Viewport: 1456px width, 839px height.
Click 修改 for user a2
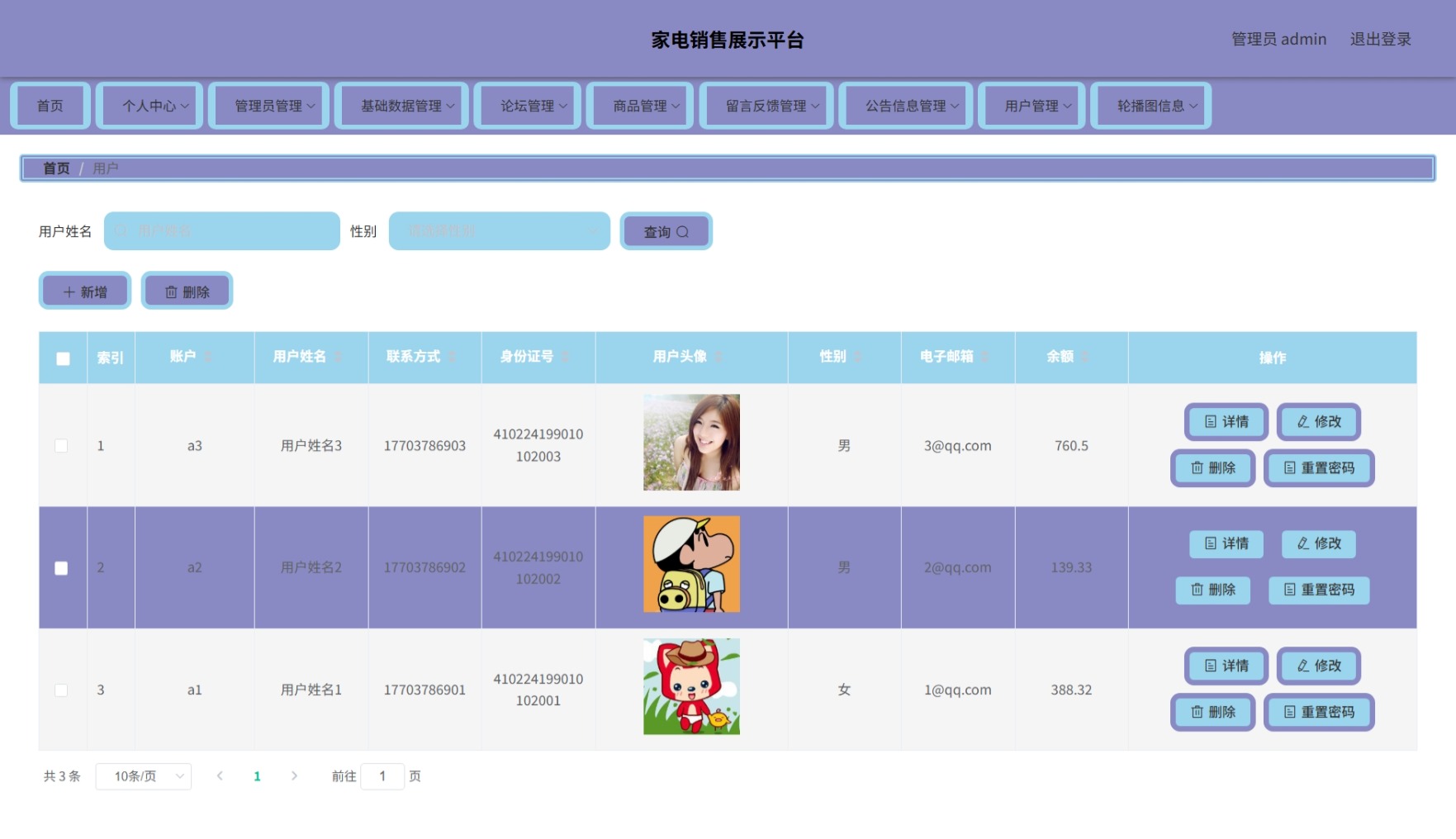tap(1319, 543)
